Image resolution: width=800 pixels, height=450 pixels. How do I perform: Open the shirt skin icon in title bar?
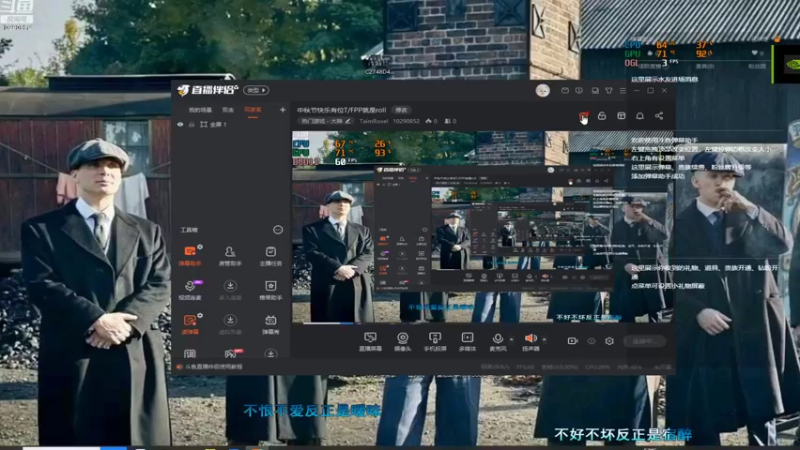click(609, 90)
